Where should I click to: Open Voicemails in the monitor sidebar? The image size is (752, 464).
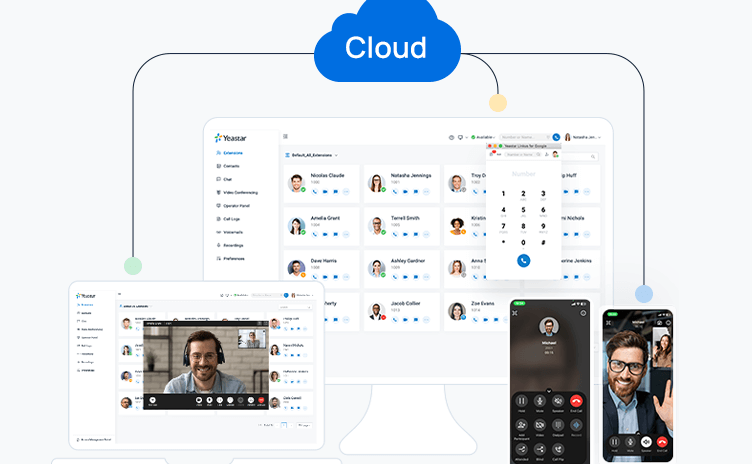(229, 232)
